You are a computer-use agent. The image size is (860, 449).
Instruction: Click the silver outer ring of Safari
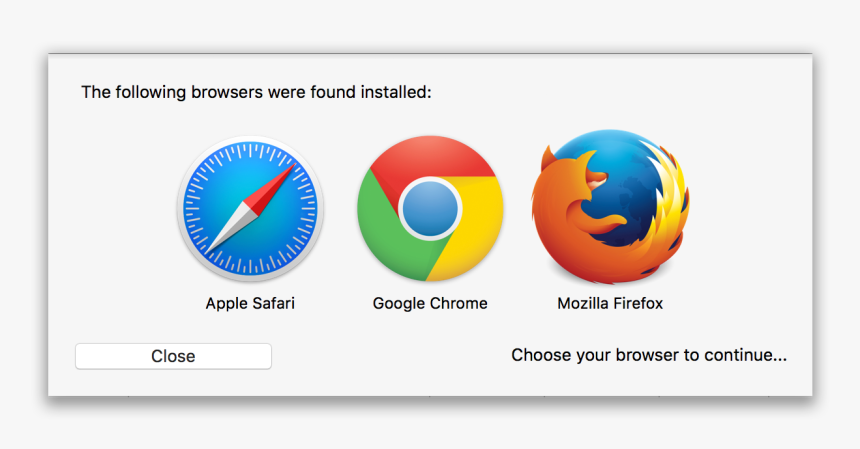(x=180, y=209)
